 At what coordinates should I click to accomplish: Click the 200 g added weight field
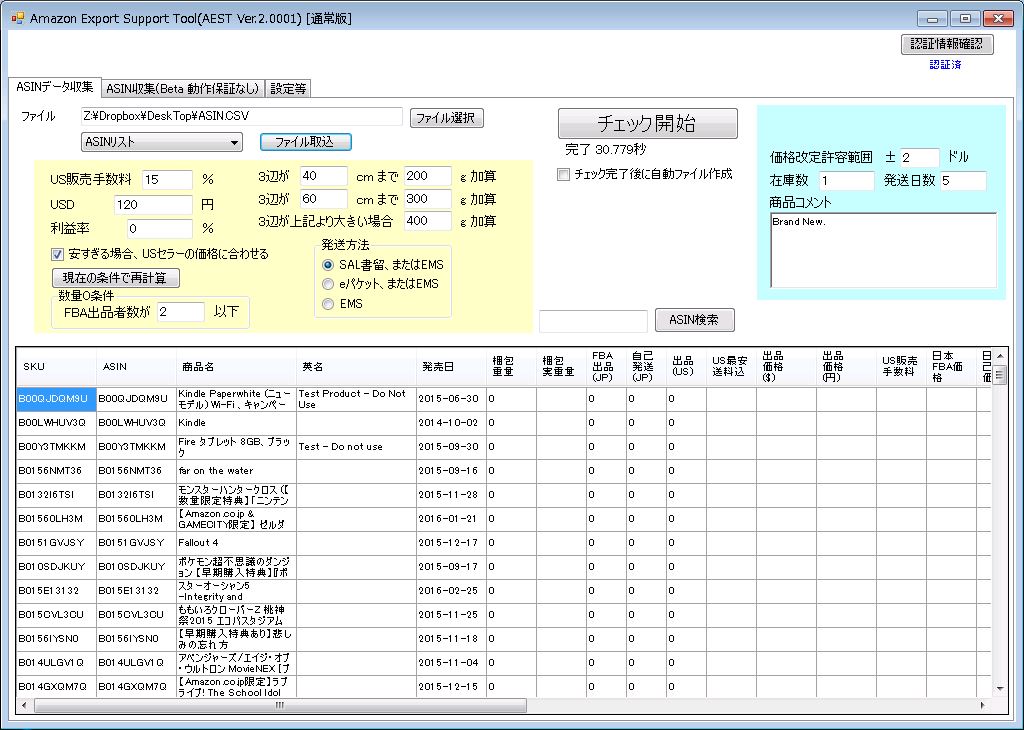point(428,176)
